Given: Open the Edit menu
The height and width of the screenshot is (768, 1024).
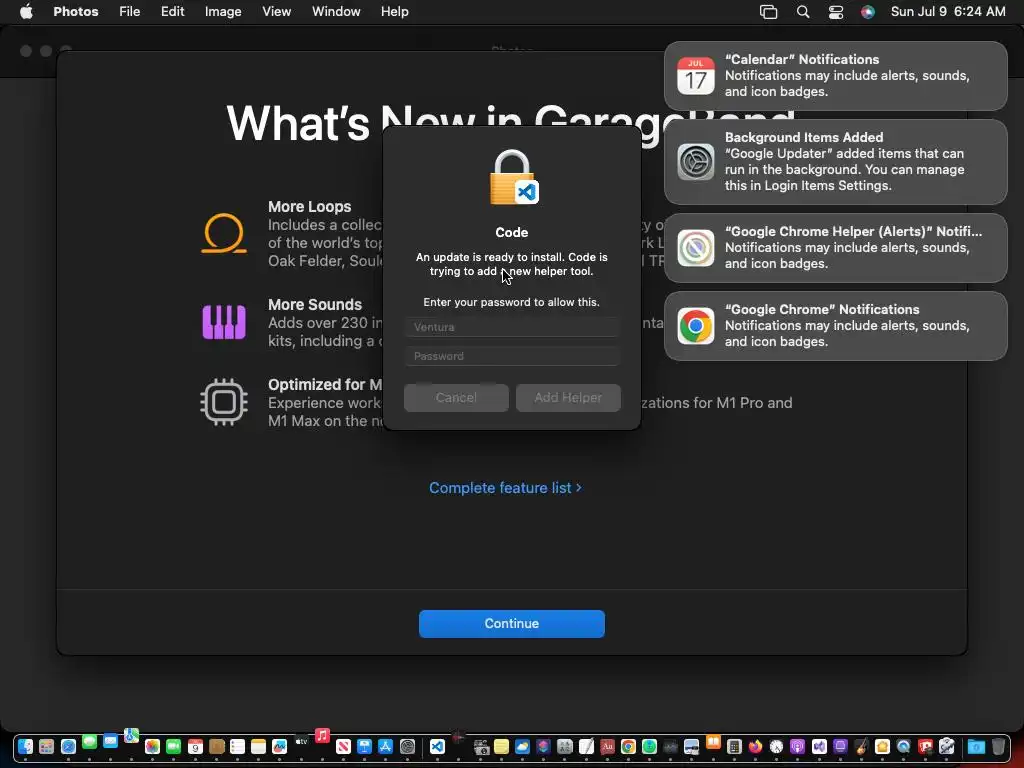Looking at the screenshot, I should [x=172, y=12].
